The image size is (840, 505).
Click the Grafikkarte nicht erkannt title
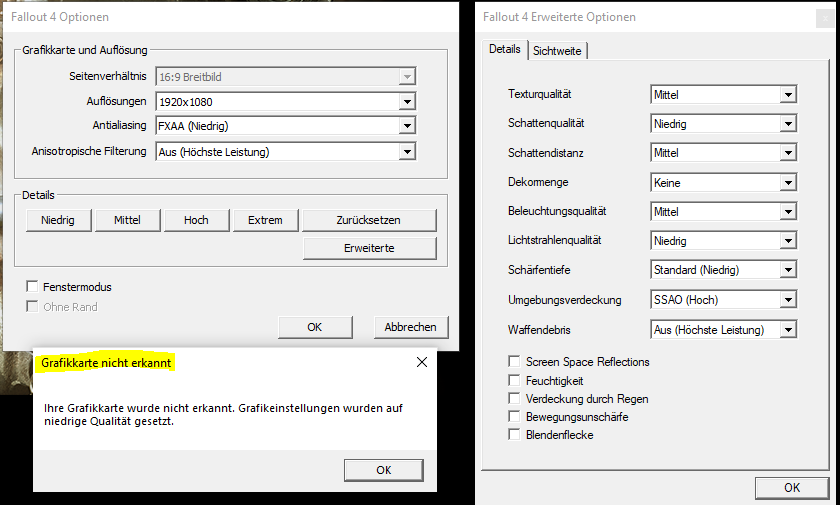[x=107, y=363]
